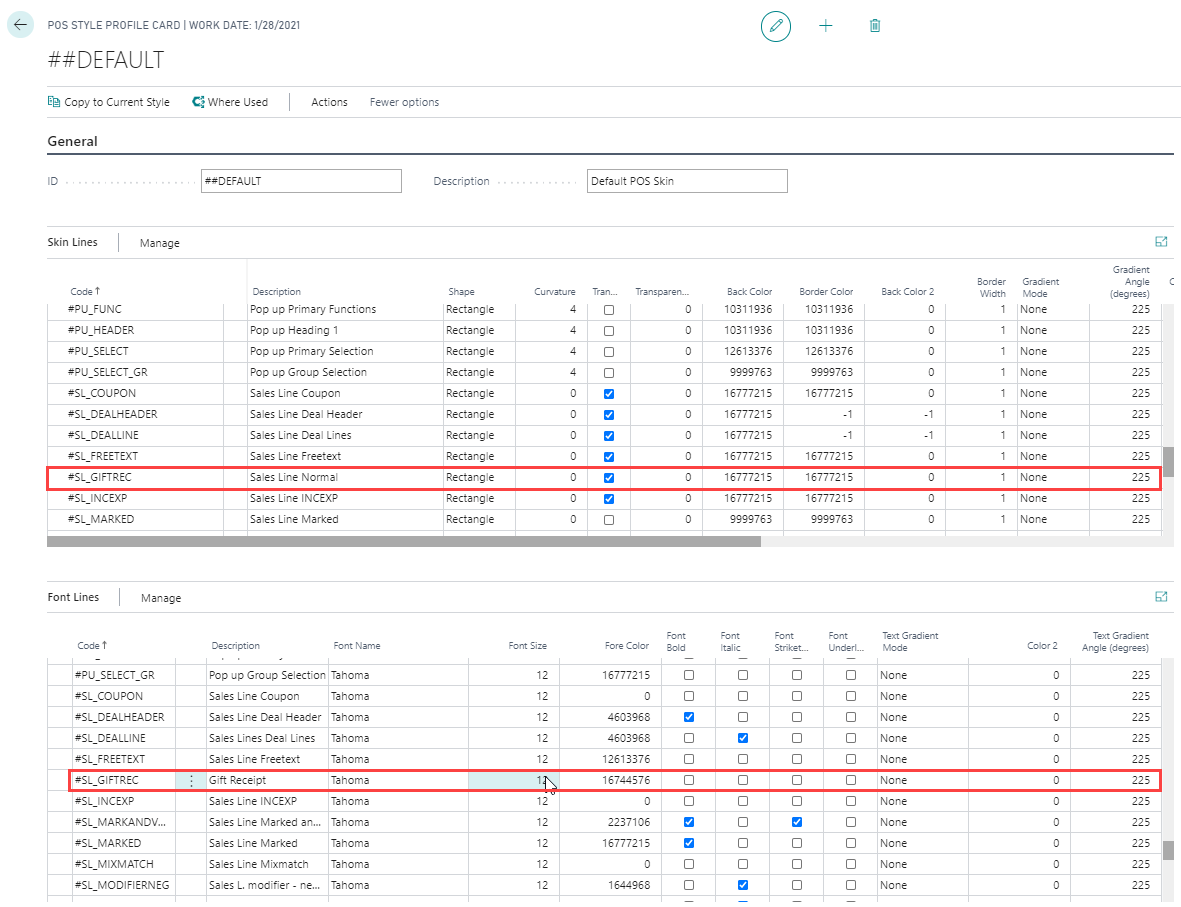Open Manage menu in Skin Lines
The image size is (1181, 907).
[160, 243]
